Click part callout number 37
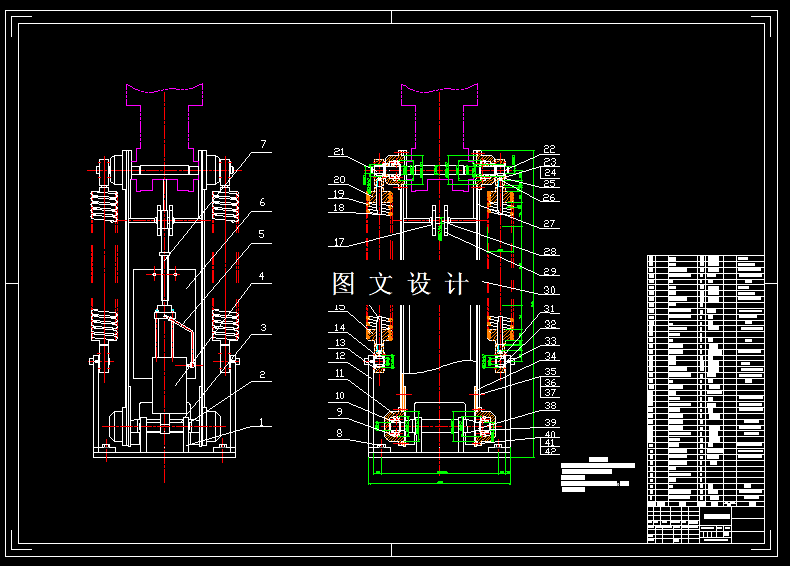790x566 pixels. pos(550,393)
